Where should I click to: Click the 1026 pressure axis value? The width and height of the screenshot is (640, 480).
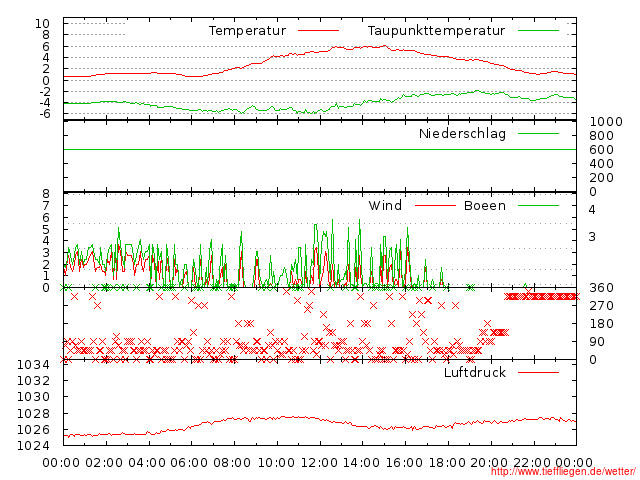point(33,429)
